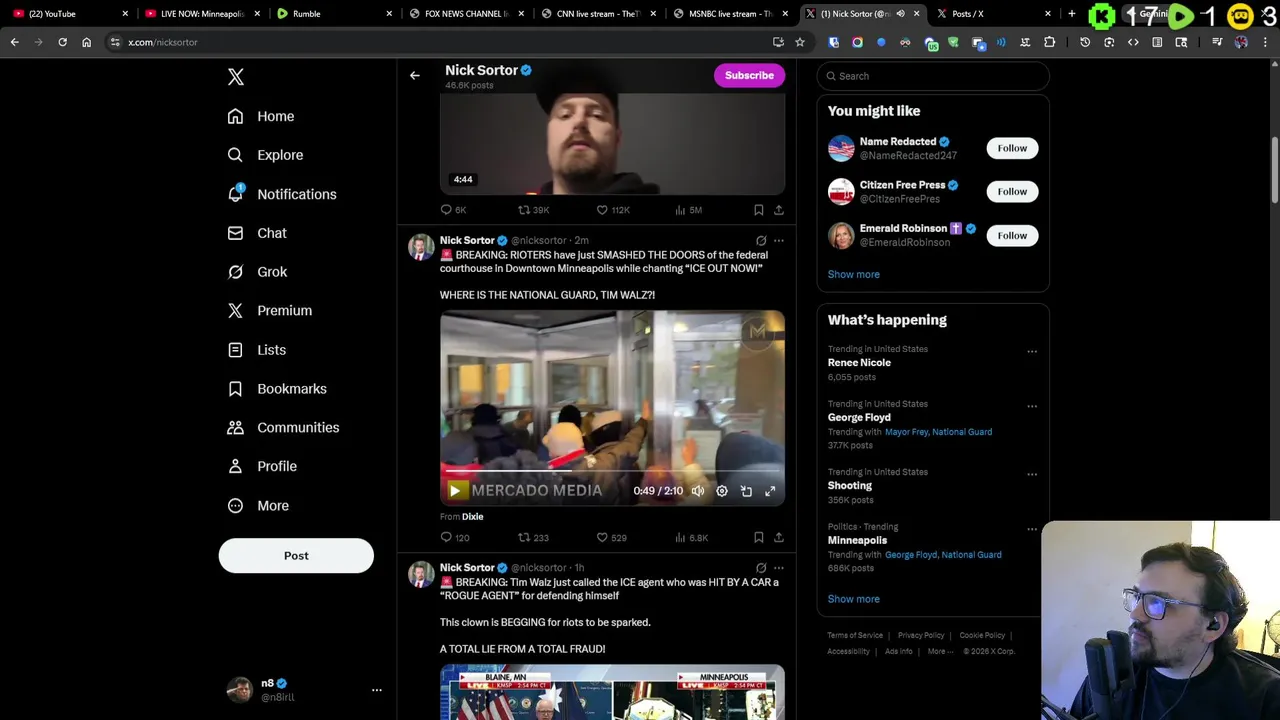
Task: Enter fullscreen on the video
Action: pyautogui.click(x=770, y=491)
